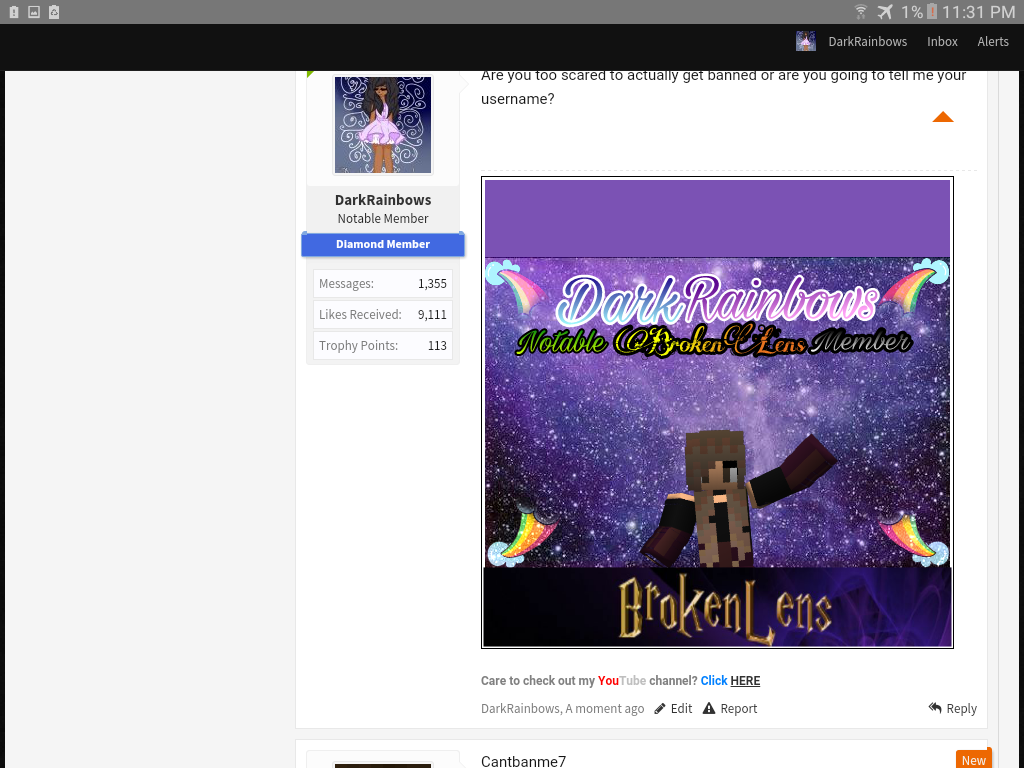Open the Cantbanme7 post text

[x=523, y=761]
